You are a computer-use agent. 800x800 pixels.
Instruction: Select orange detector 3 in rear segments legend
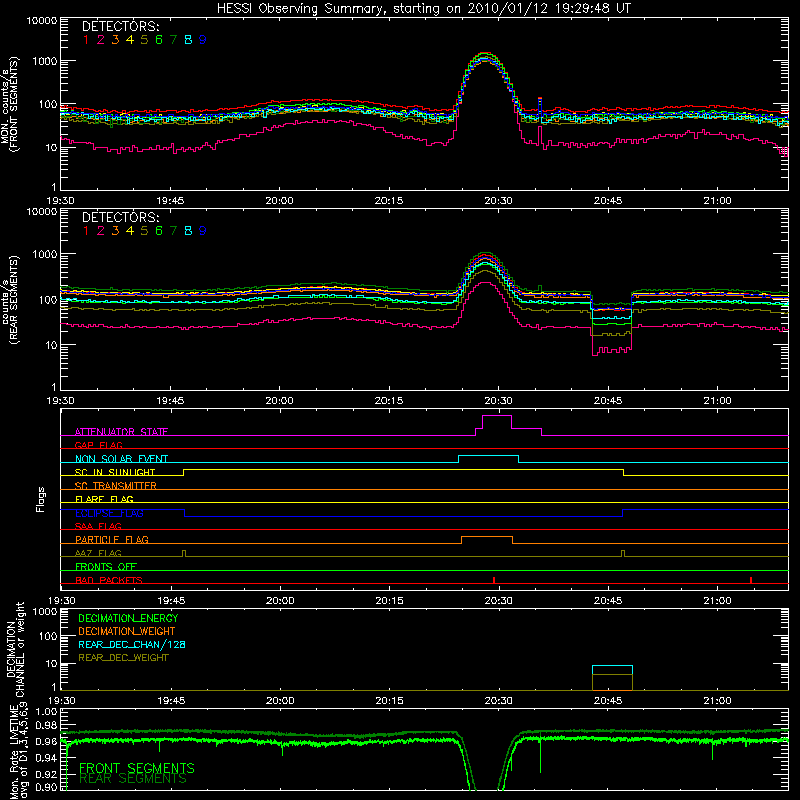point(115,231)
